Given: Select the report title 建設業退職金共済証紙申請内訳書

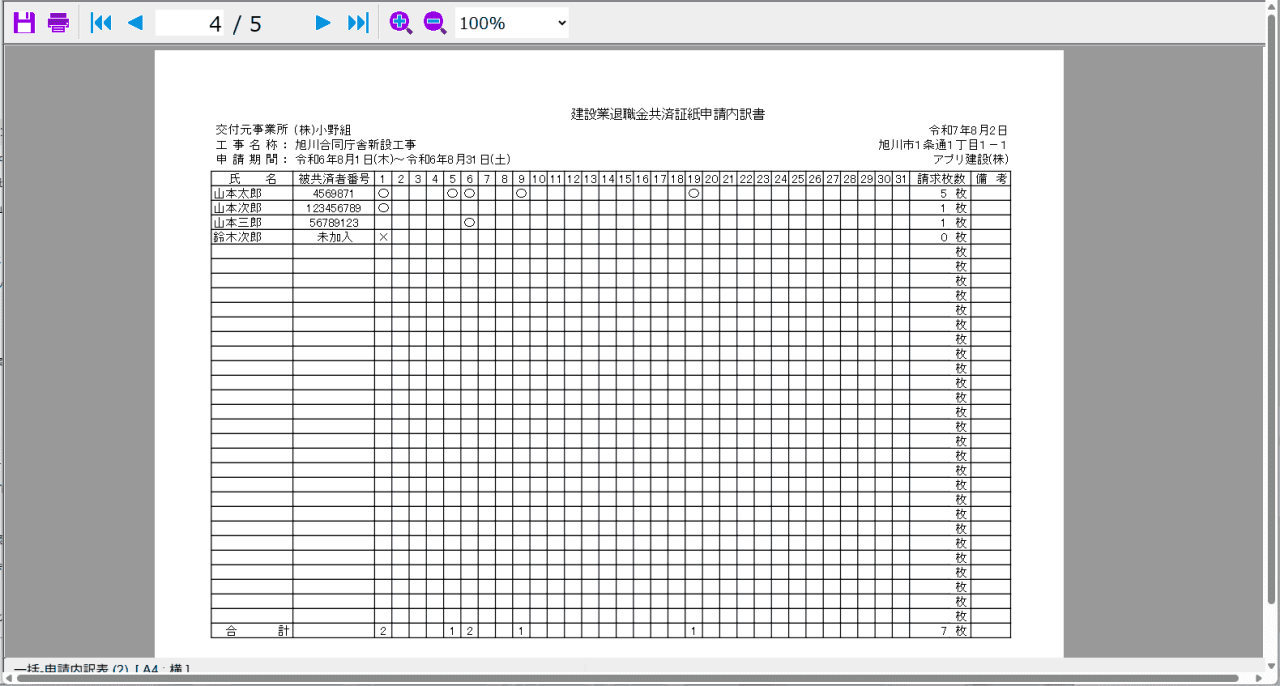Looking at the screenshot, I should (668, 115).
